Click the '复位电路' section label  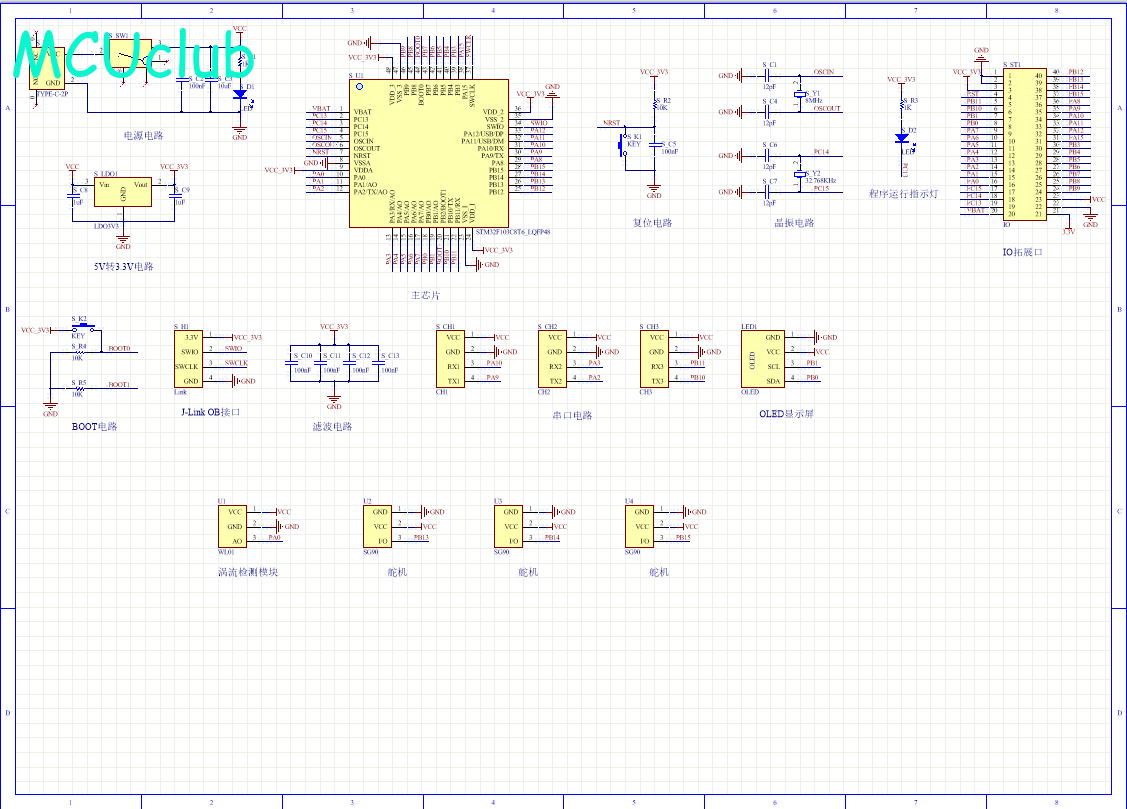pyautogui.click(x=653, y=223)
